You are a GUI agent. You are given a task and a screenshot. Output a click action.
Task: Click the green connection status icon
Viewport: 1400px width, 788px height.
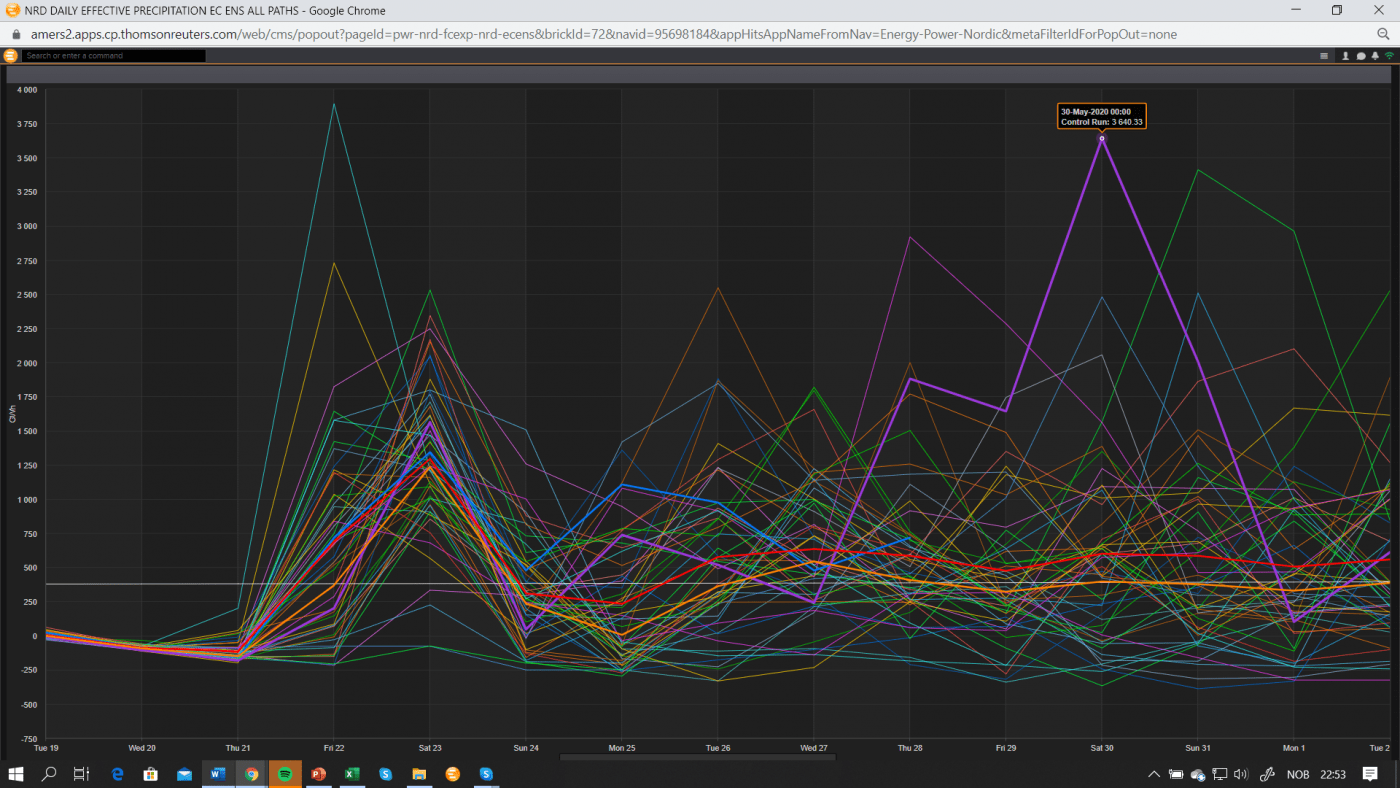(x=1389, y=56)
